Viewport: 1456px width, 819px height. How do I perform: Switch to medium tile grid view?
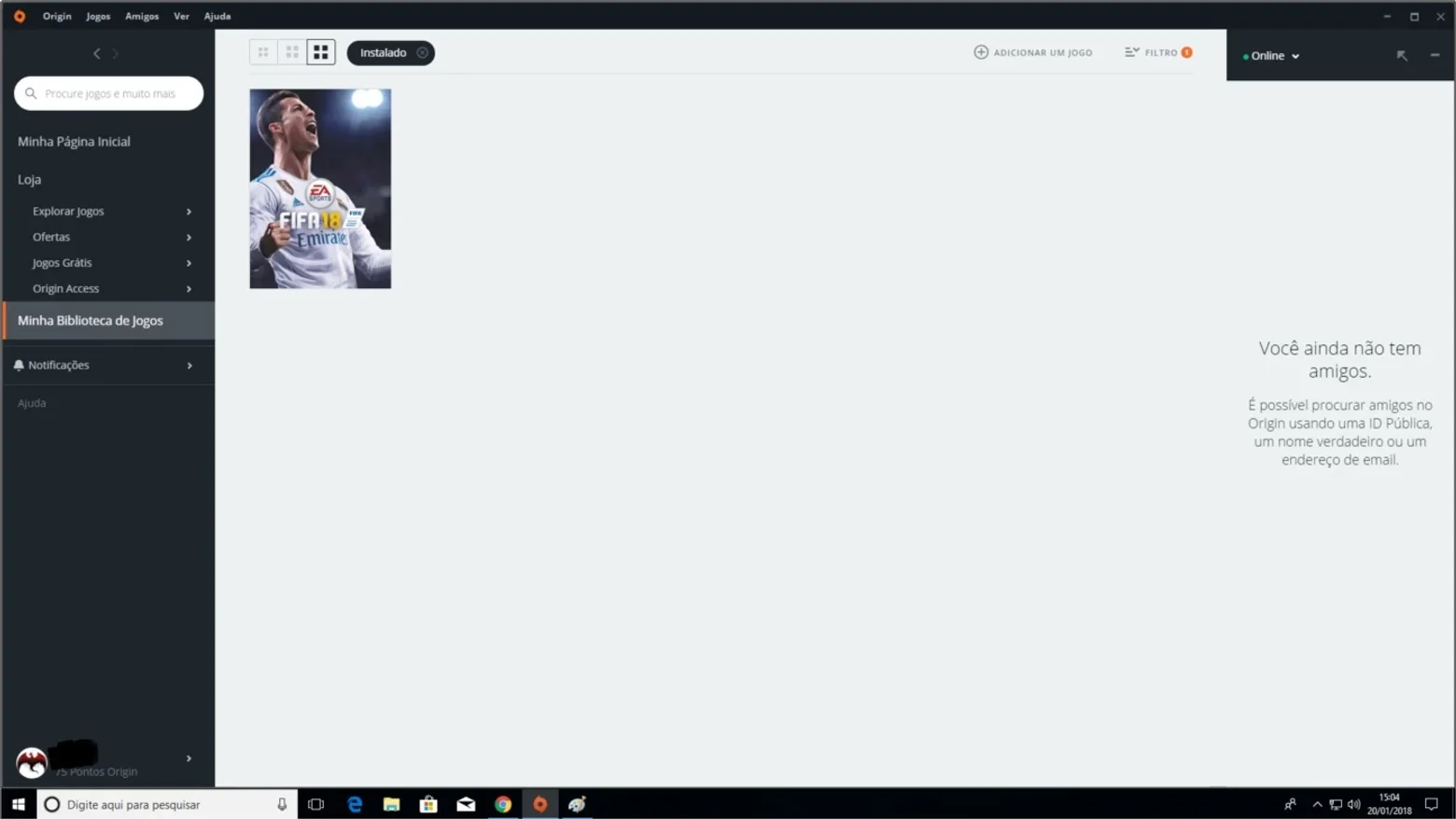pos(292,52)
